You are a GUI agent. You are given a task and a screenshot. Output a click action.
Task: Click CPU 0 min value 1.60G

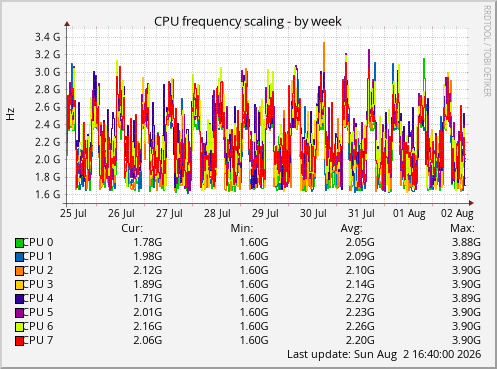(254, 242)
